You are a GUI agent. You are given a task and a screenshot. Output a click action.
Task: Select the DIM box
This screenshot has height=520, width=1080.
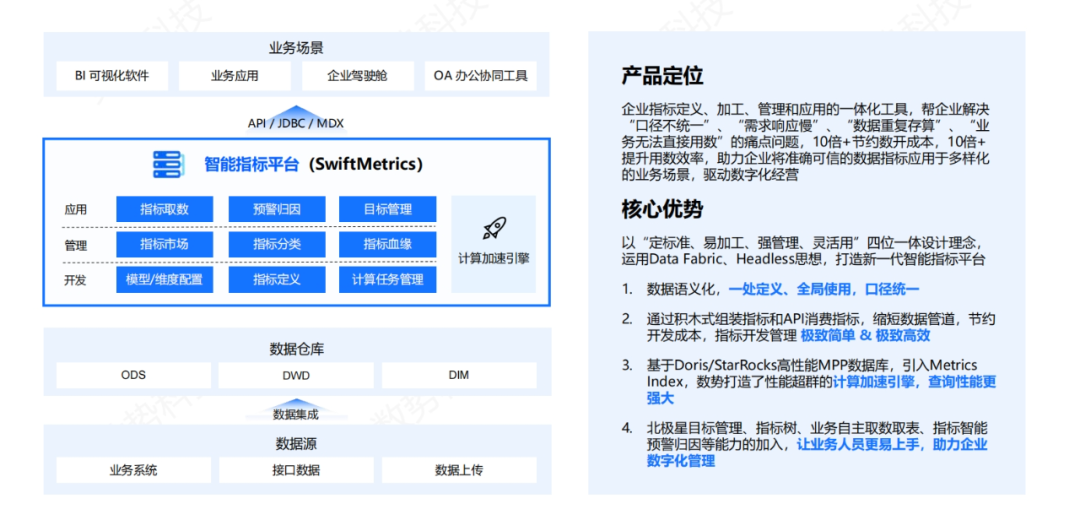point(459,375)
